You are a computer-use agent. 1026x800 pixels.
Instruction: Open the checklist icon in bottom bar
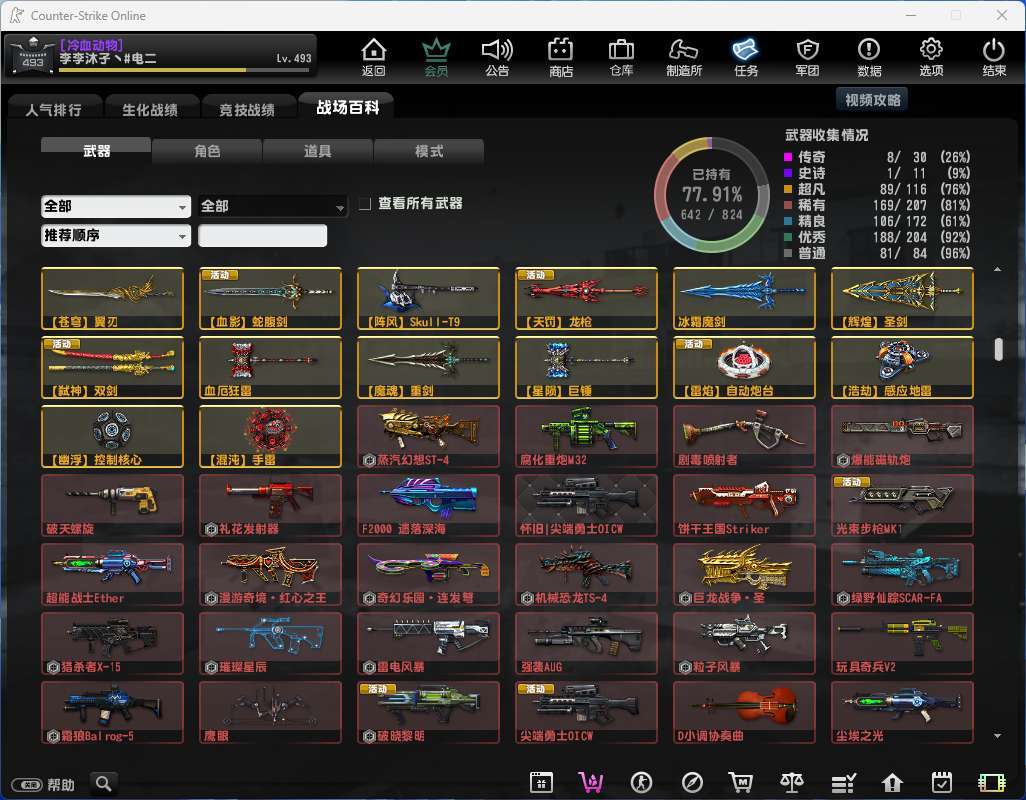(x=843, y=782)
